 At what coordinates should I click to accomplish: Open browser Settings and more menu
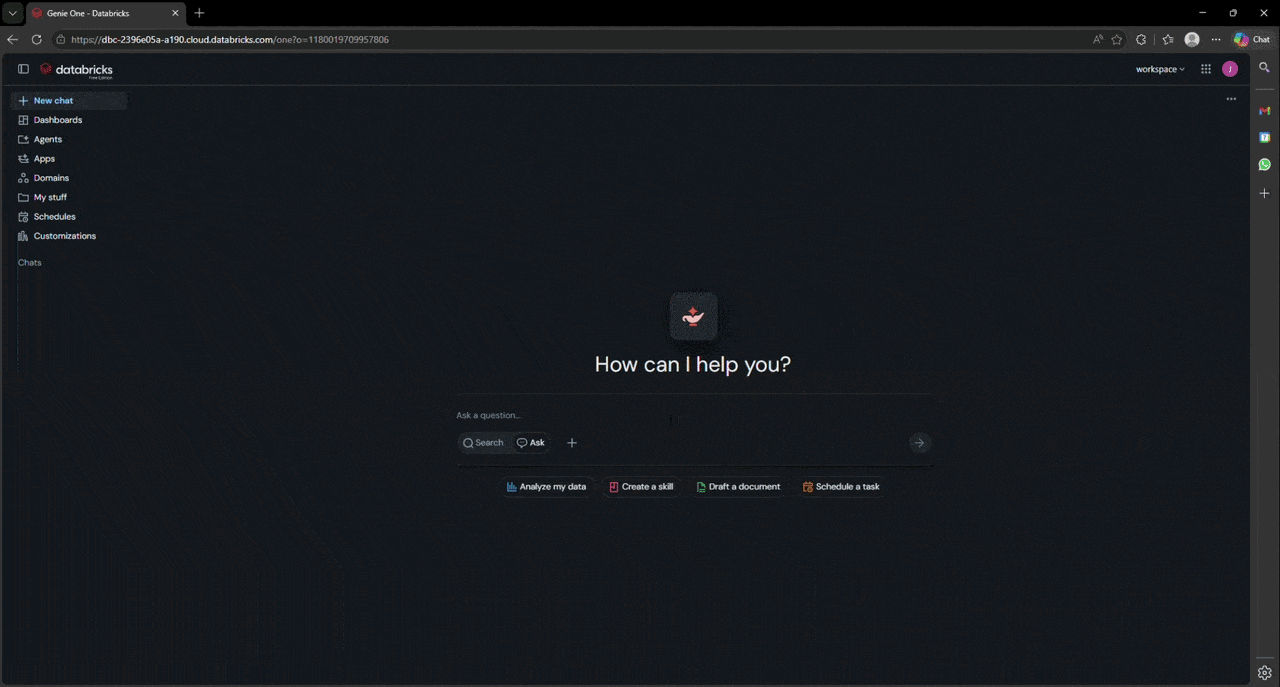[x=1216, y=40]
